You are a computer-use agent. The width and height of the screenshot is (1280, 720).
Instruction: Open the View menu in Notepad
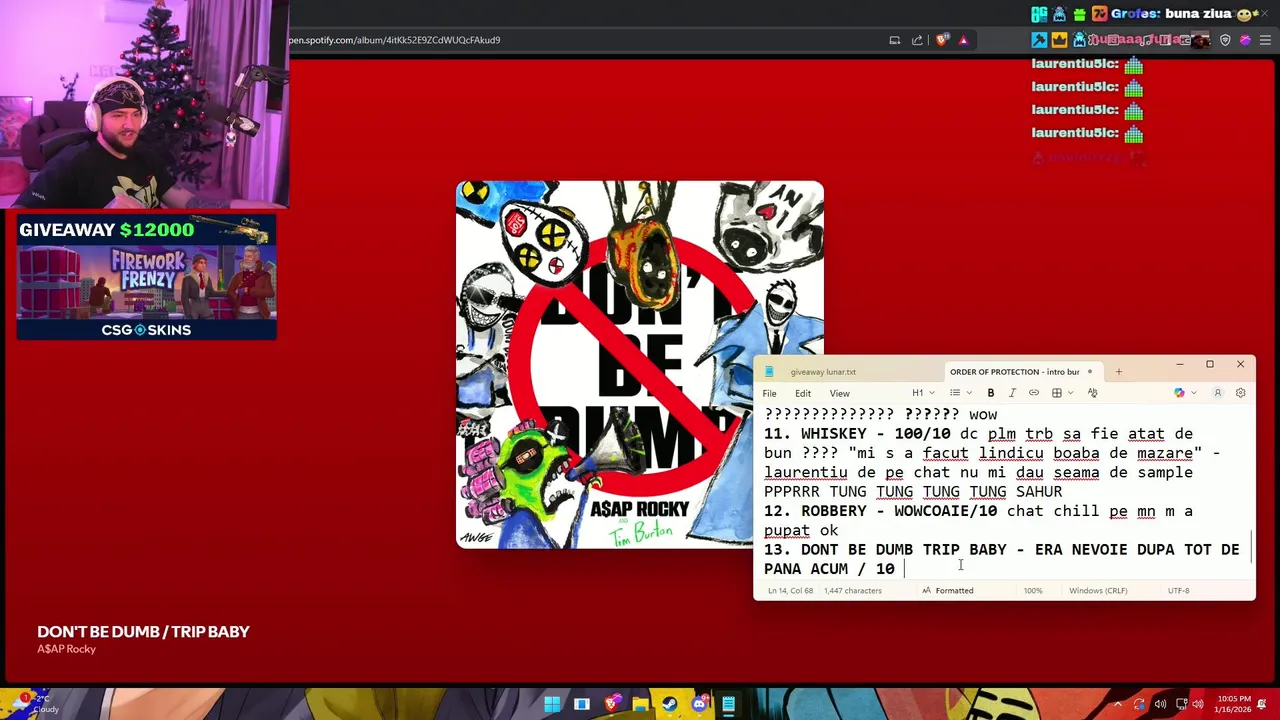(839, 393)
